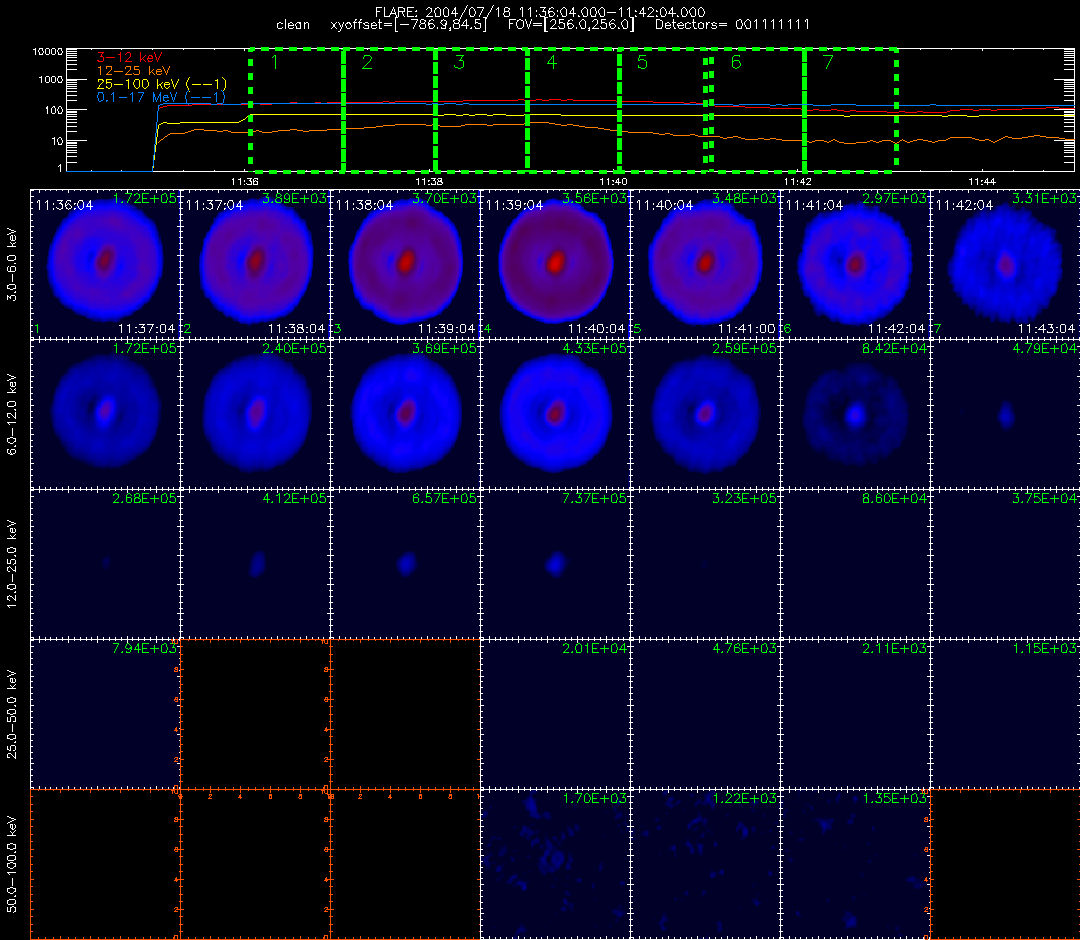This screenshot has height=940, width=1080.
Task: Open the 3.0-6.0 keV image with peak 3.31E+03
Action: pos(1006,264)
